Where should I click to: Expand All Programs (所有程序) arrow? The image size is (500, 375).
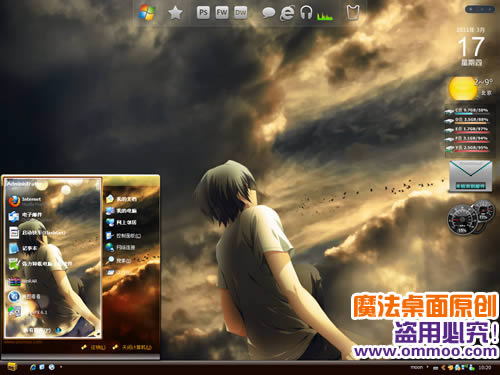coord(59,330)
